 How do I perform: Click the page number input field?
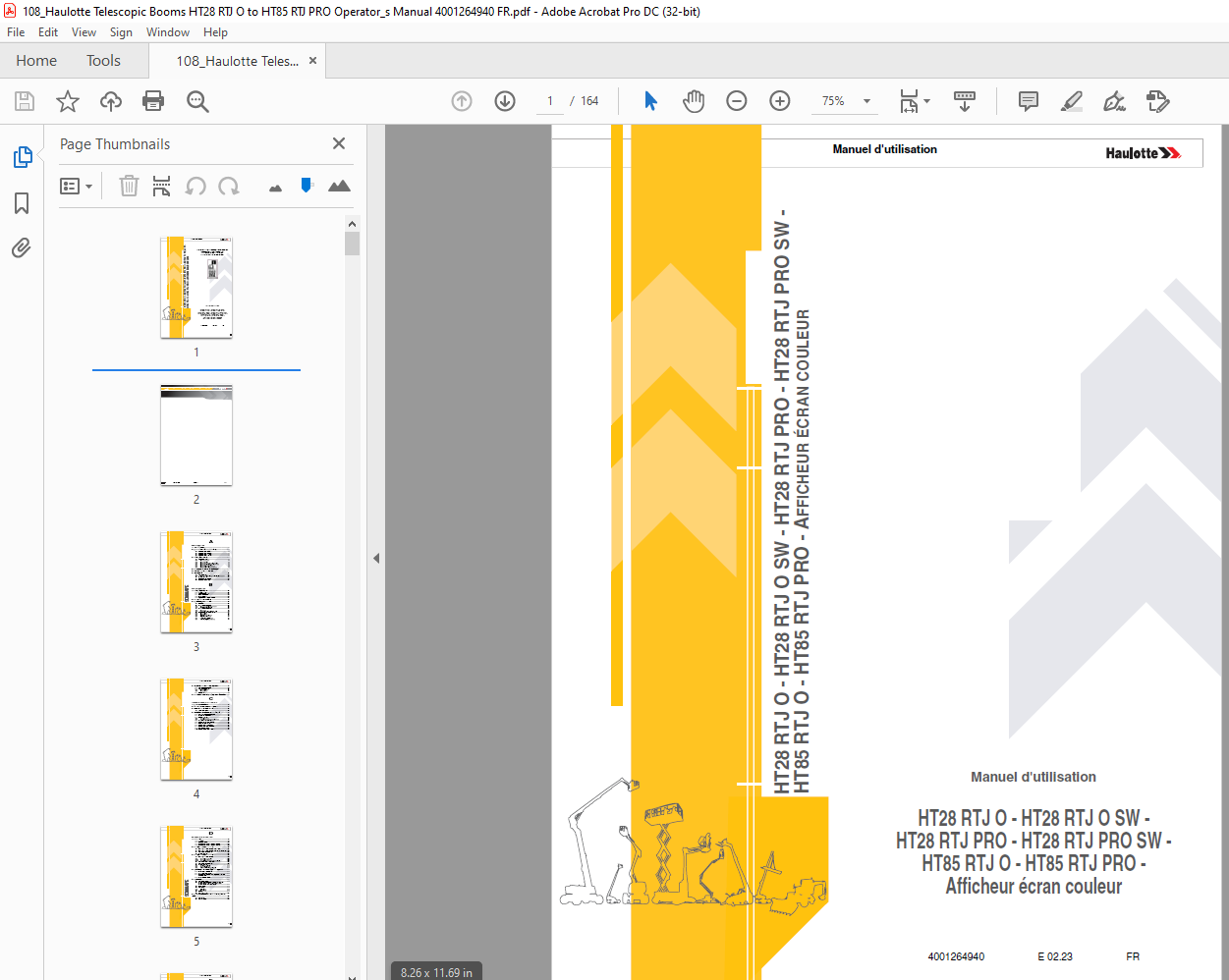pyautogui.click(x=549, y=101)
